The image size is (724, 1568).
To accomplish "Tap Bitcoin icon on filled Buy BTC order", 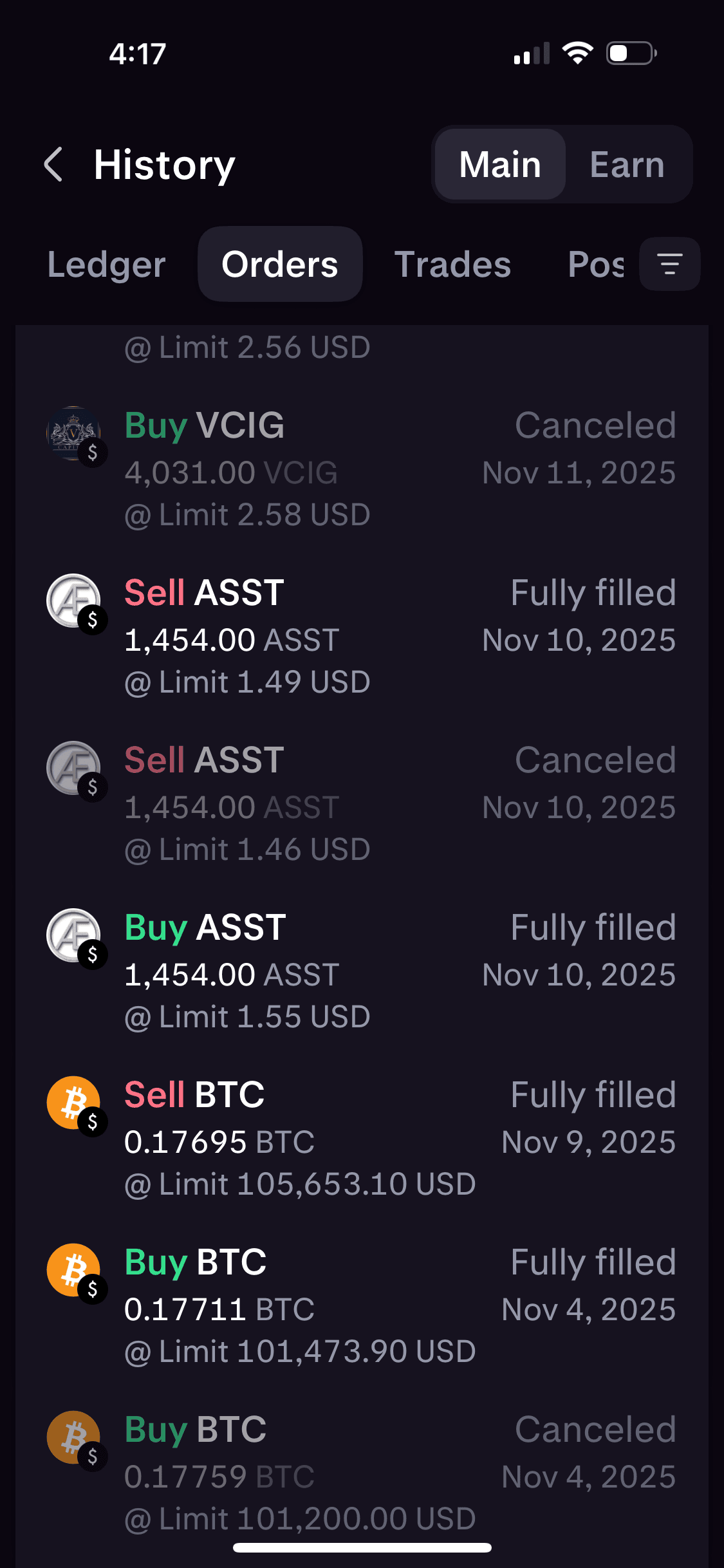I will coord(74,1270).
